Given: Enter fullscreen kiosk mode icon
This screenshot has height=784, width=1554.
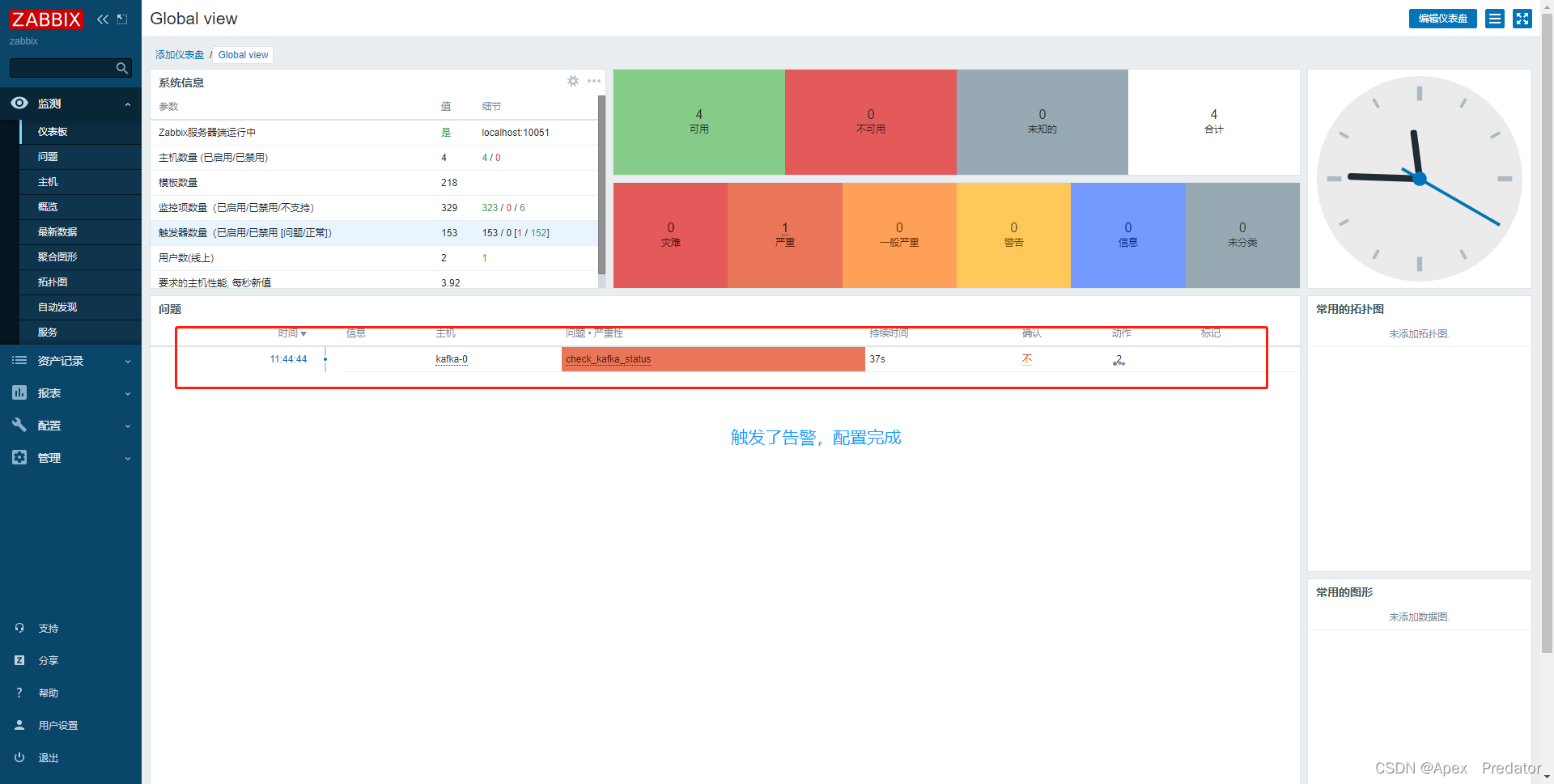Looking at the screenshot, I should pos(1522,19).
